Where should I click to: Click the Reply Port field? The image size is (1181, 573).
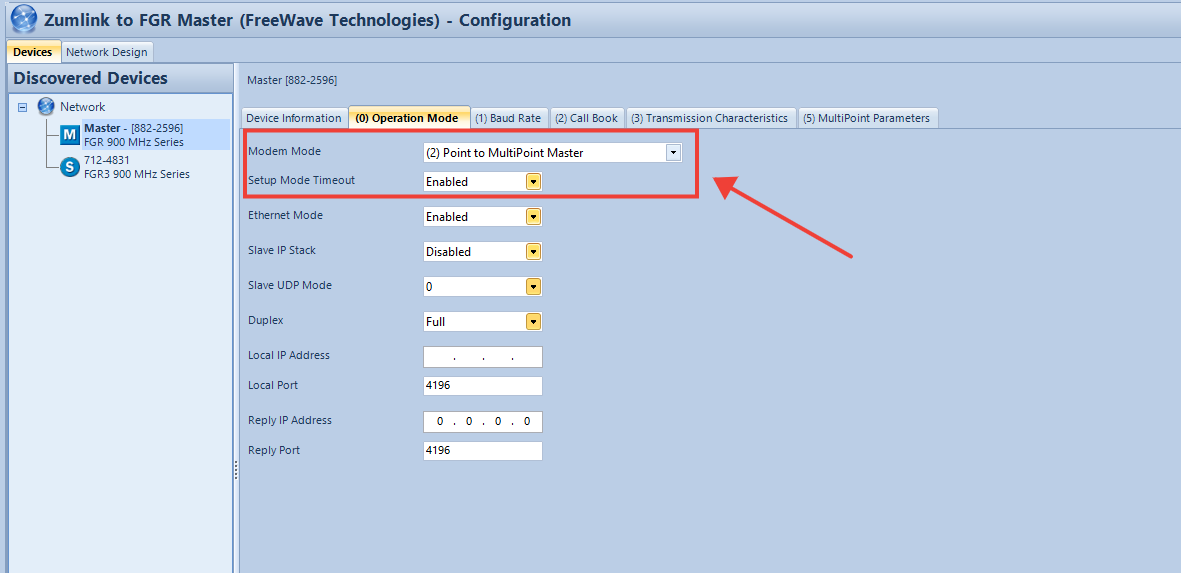point(483,451)
